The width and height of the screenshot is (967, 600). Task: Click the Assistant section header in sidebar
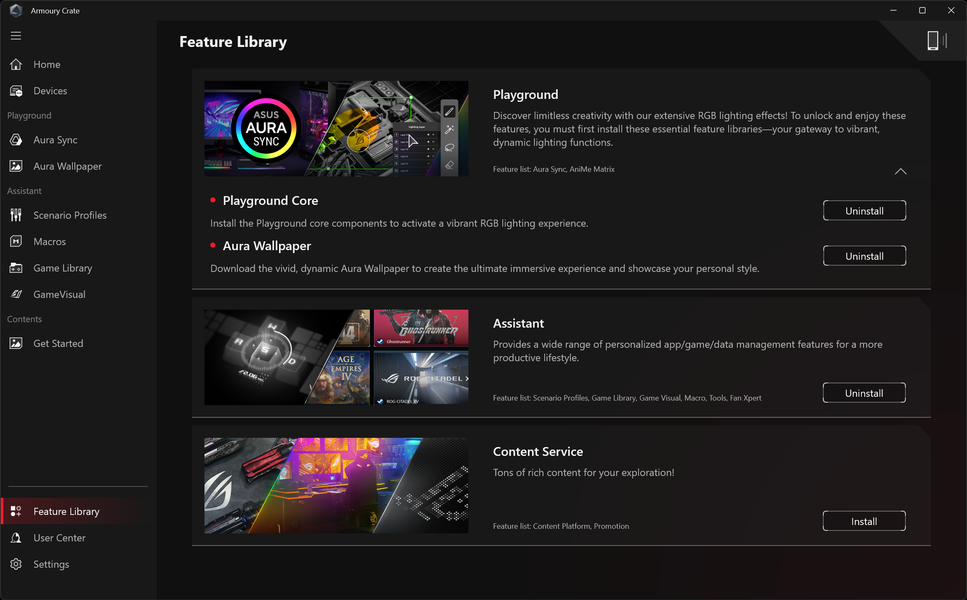coord(24,191)
